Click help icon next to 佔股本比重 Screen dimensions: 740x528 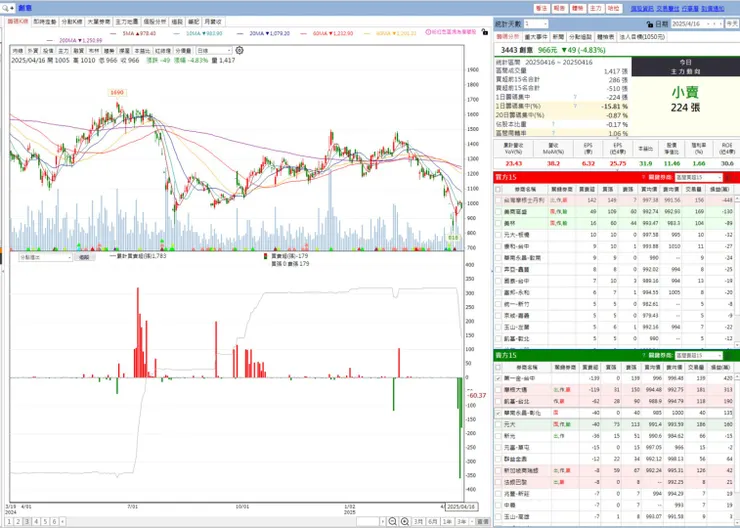pos(553,125)
